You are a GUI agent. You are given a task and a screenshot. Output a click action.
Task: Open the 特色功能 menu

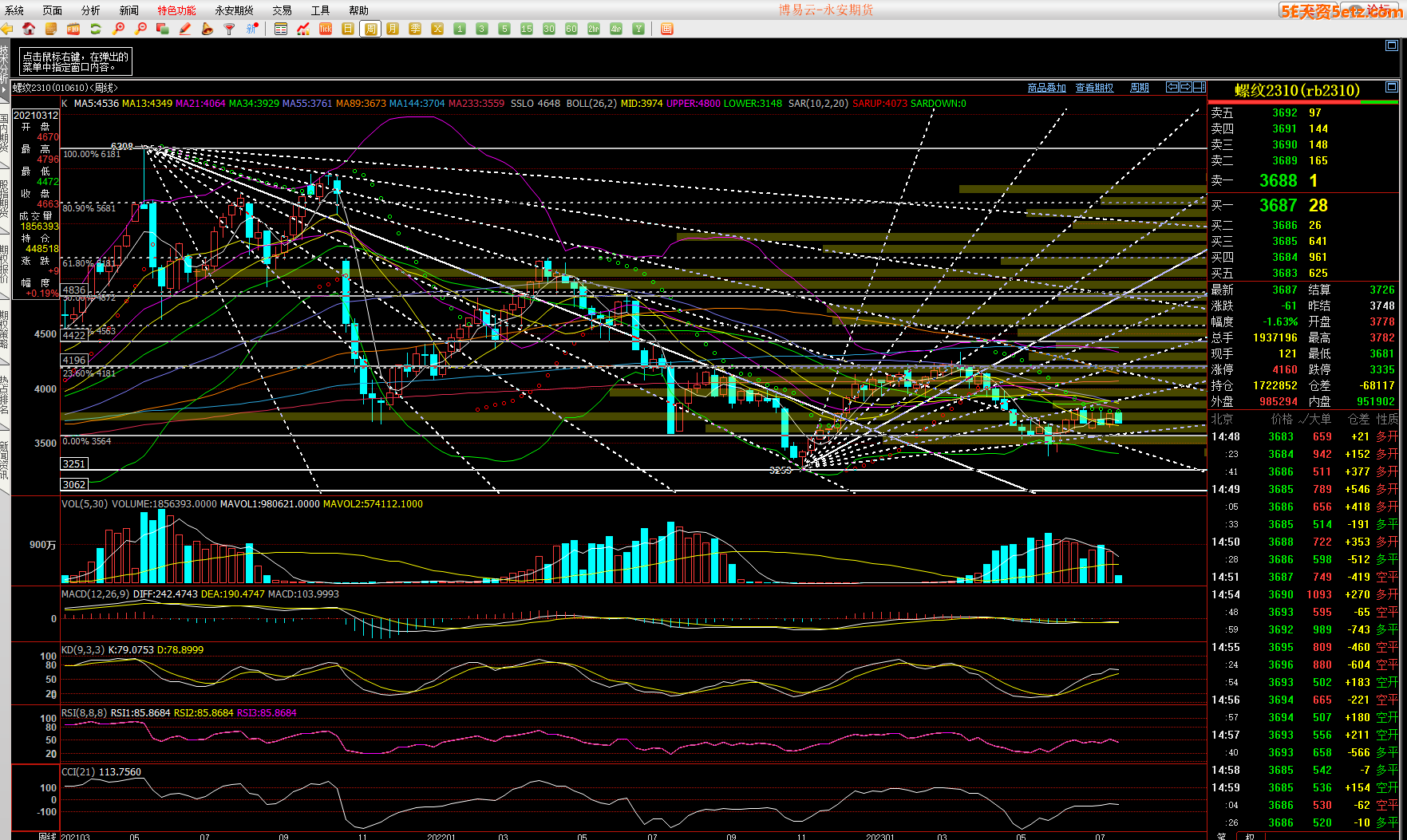click(176, 10)
